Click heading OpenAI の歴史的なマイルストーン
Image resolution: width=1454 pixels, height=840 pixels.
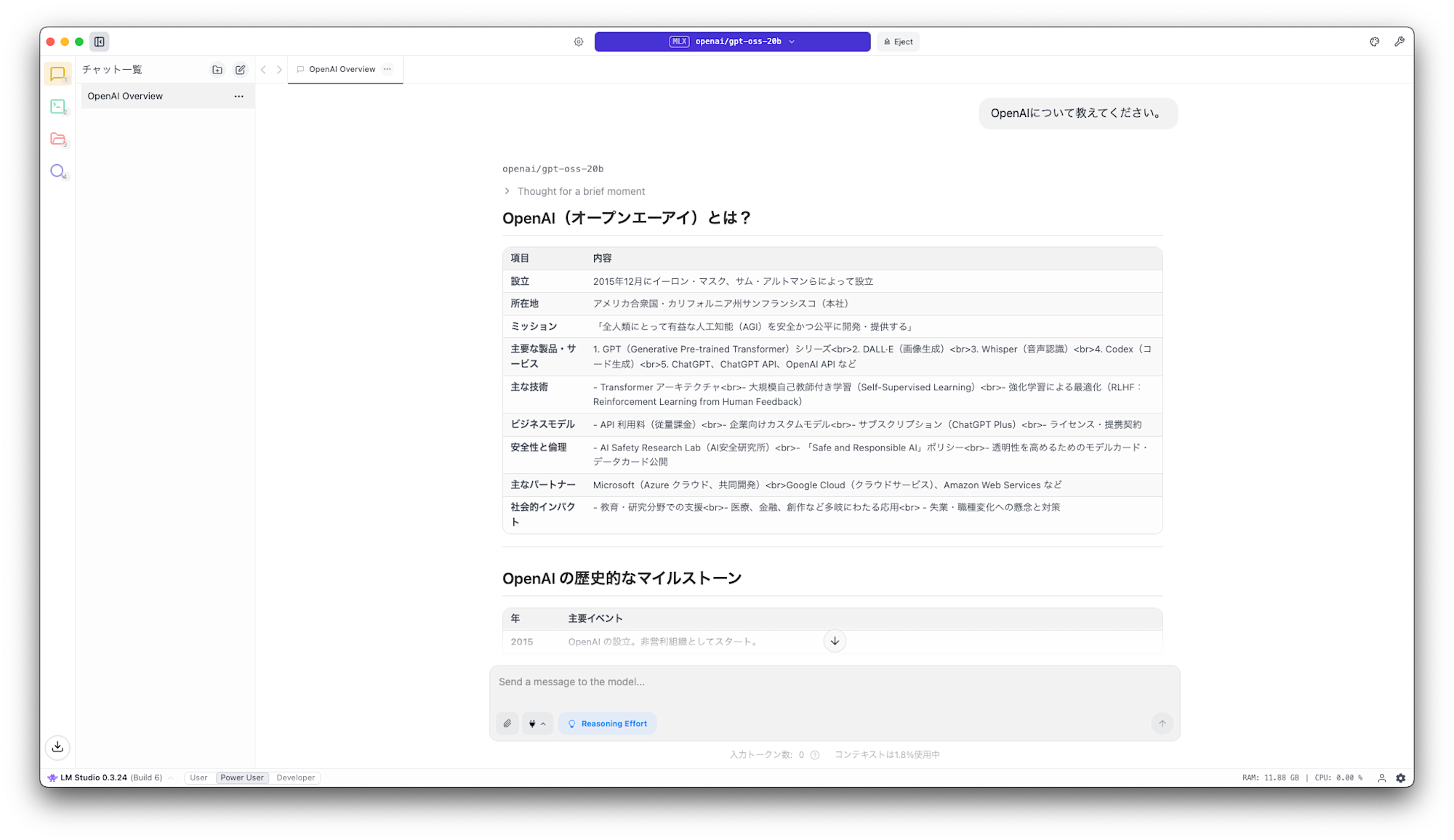[x=622, y=578]
